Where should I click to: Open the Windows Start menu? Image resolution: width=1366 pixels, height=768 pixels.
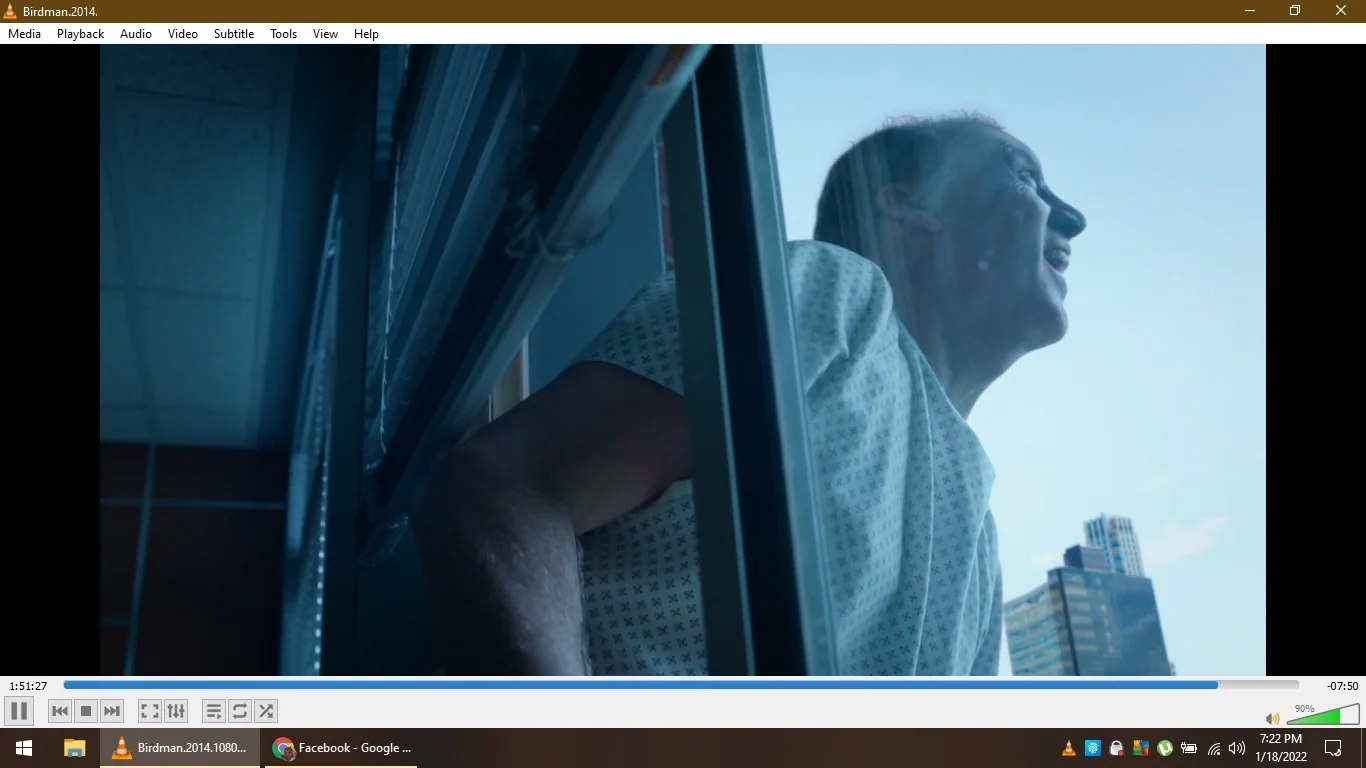[x=24, y=748]
